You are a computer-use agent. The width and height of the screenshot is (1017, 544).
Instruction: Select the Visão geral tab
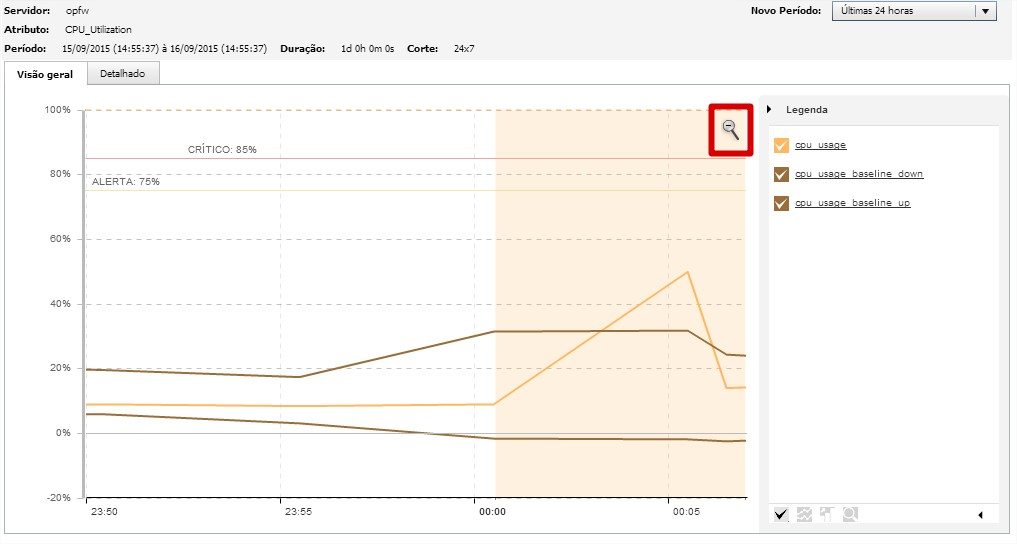(x=45, y=74)
